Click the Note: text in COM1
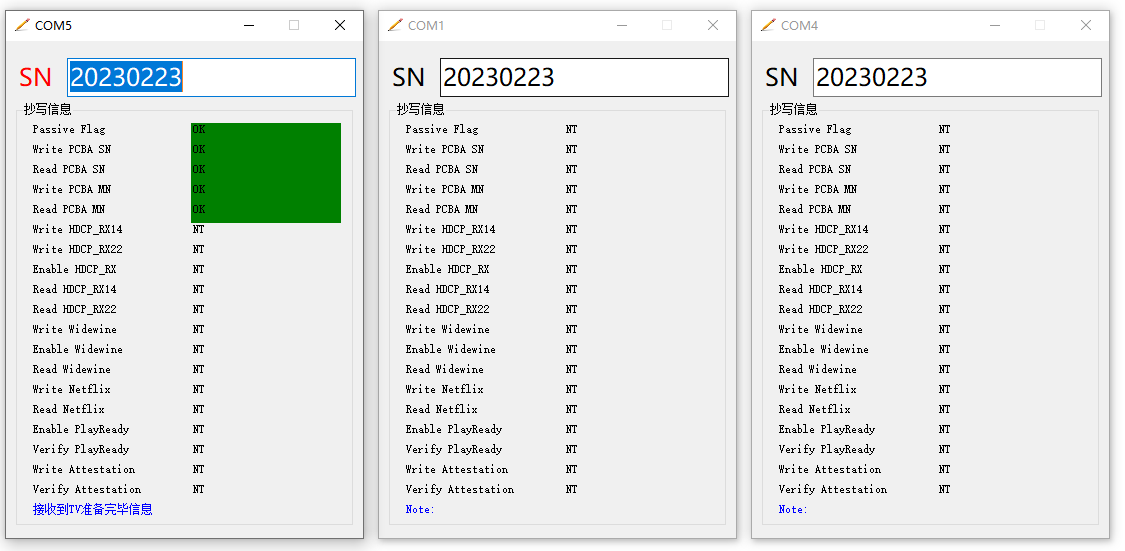1125x551 pixels. click(x=420, y=509)
